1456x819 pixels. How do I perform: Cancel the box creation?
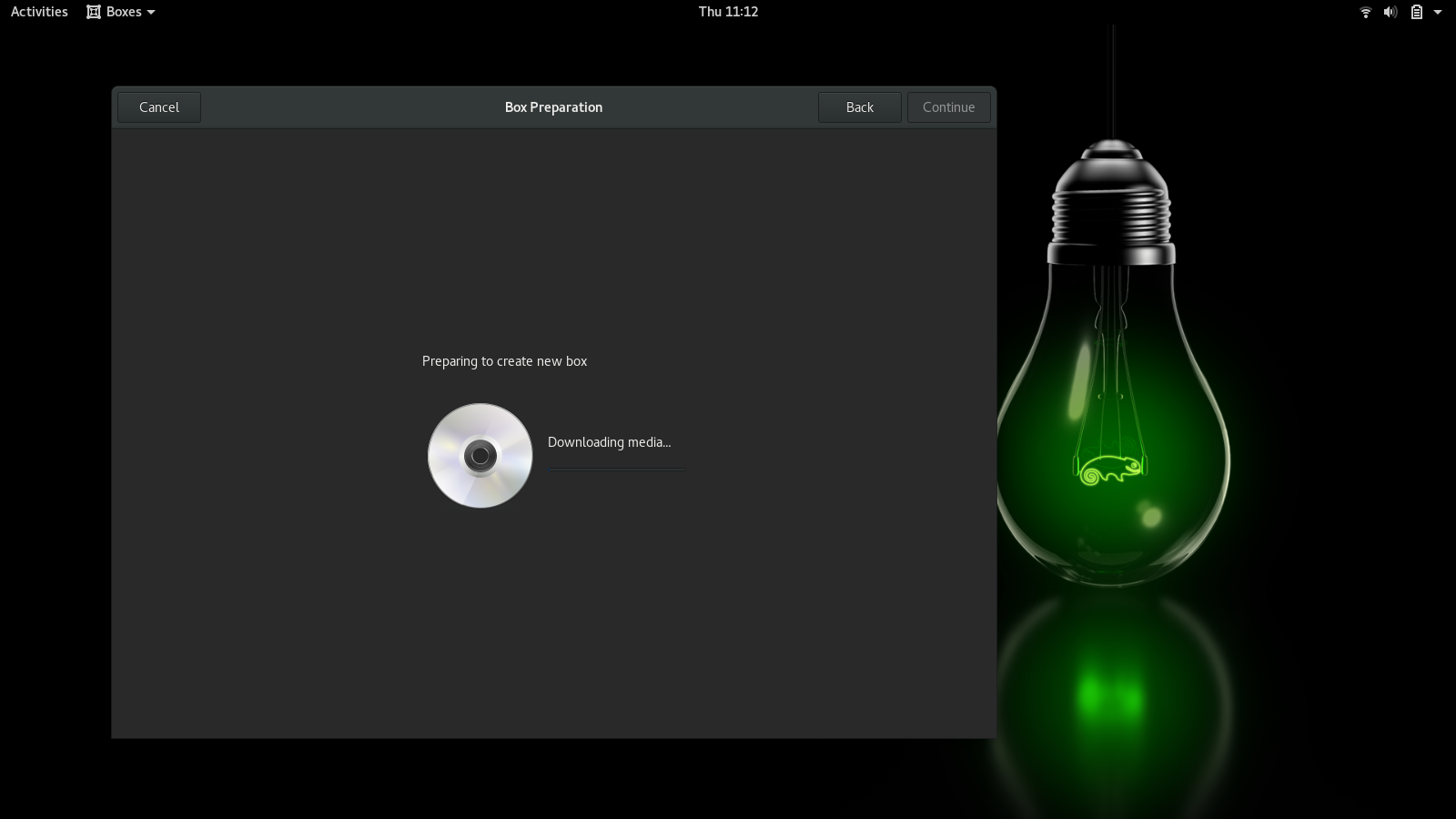(159, 107)
